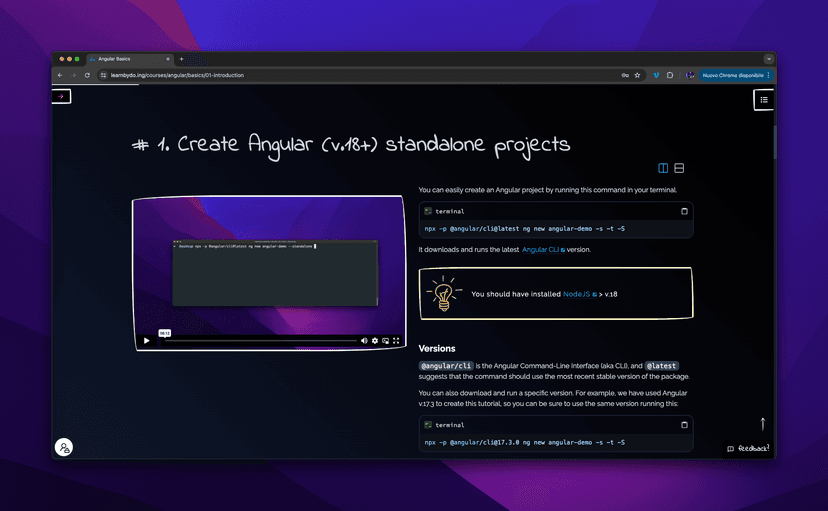Click the first terminal icon label
This screenshot has width=828, height=511.
click(x=428, y=211)
